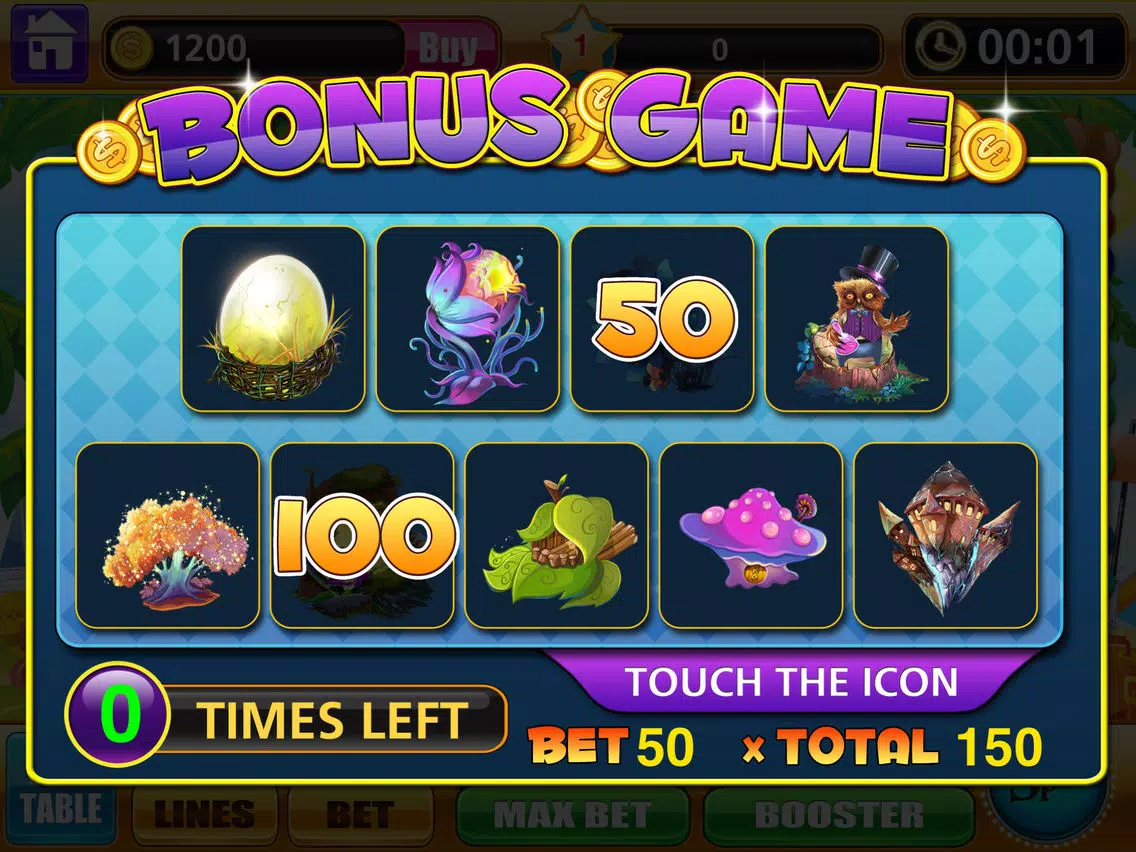Click the TOUCH THE ICON banner
Image resolution: width=1136 pixels, height=852 pixels.
click(x=791, y=682)
